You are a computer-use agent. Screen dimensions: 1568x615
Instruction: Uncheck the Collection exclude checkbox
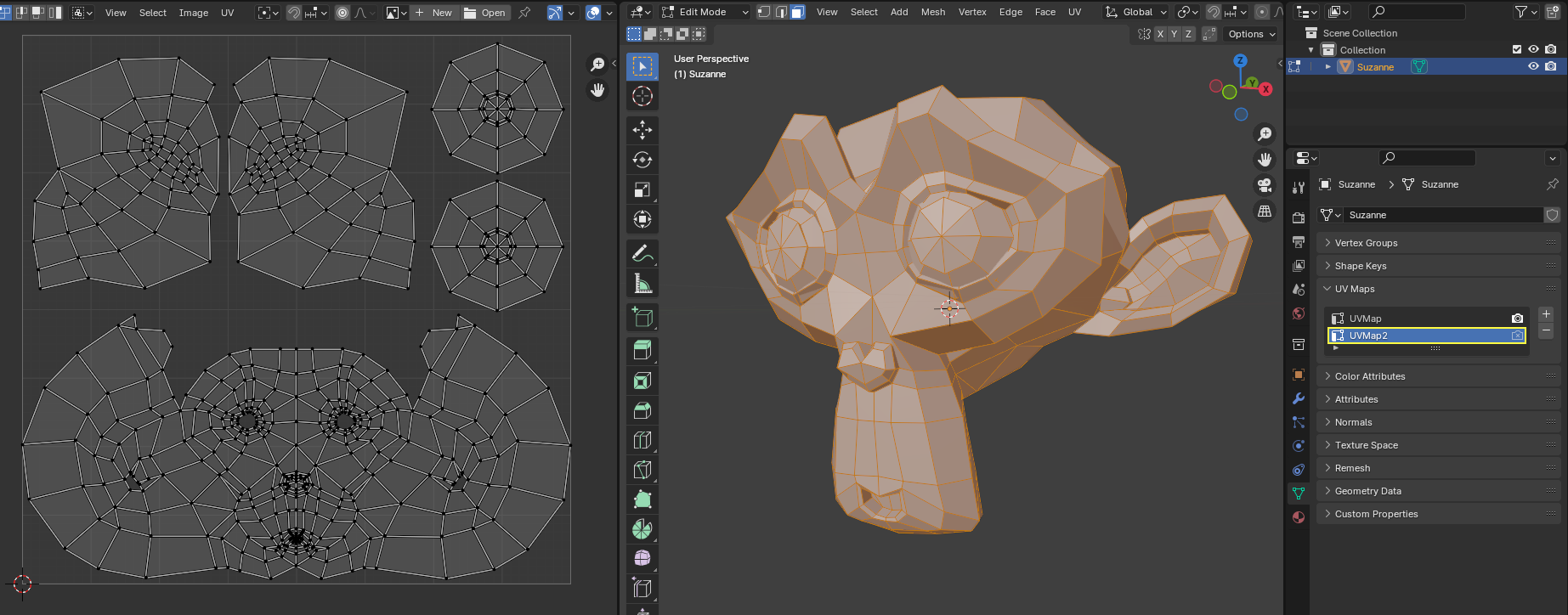(1517, 49)
